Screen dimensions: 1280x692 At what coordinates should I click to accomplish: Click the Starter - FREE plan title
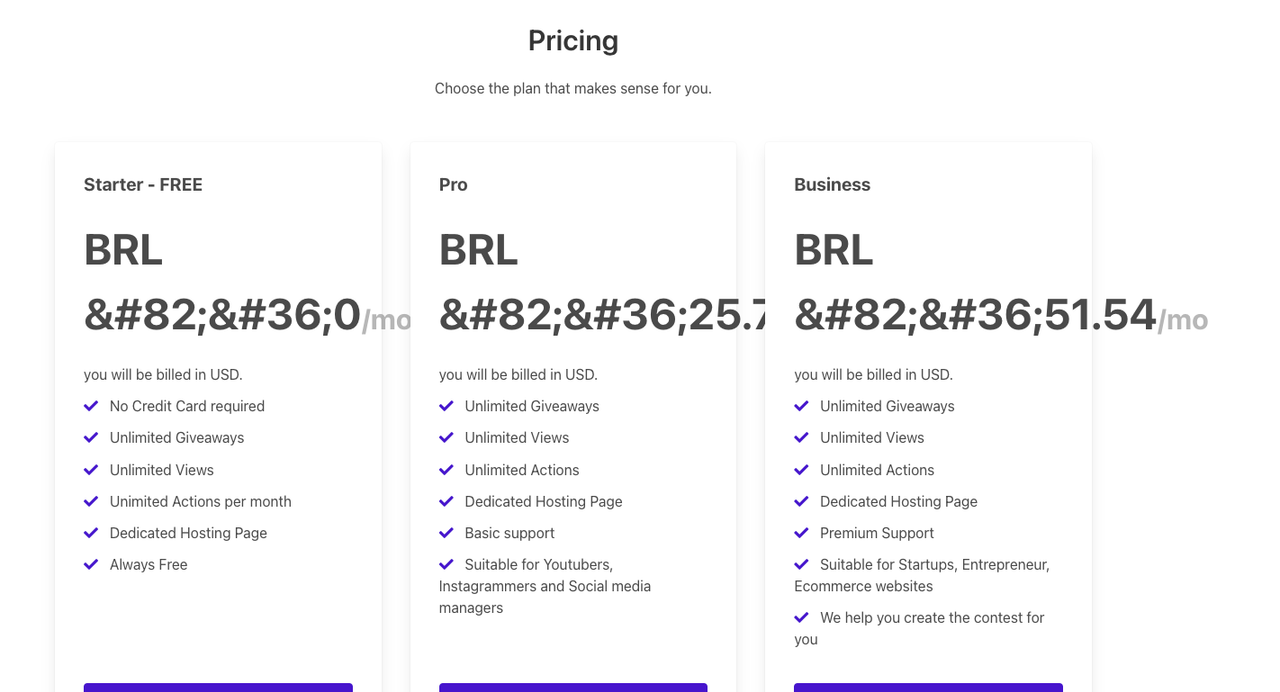143,185
